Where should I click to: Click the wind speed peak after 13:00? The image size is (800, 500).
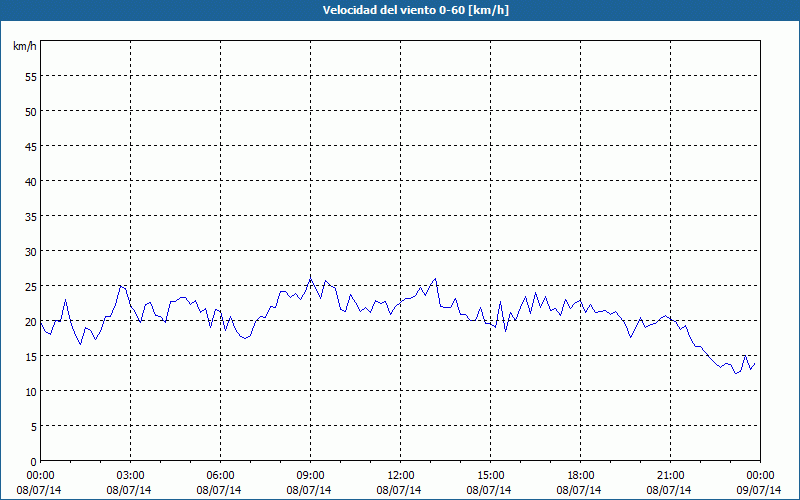point(435,279)
